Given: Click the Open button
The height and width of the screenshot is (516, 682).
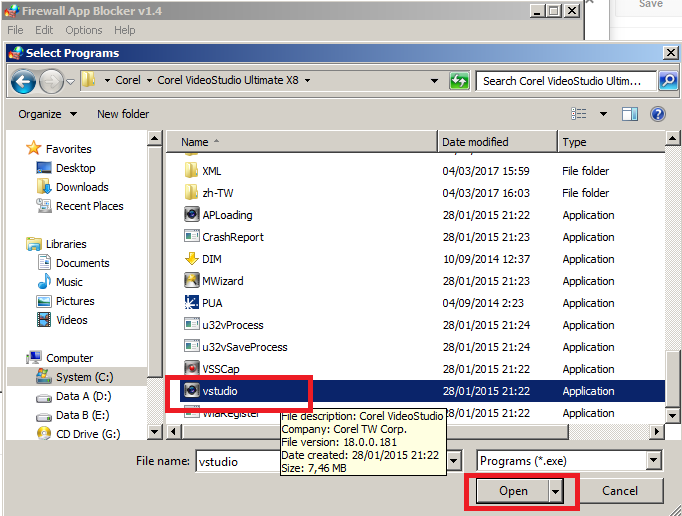Looking at the screenshot, I should pos(512,491).
